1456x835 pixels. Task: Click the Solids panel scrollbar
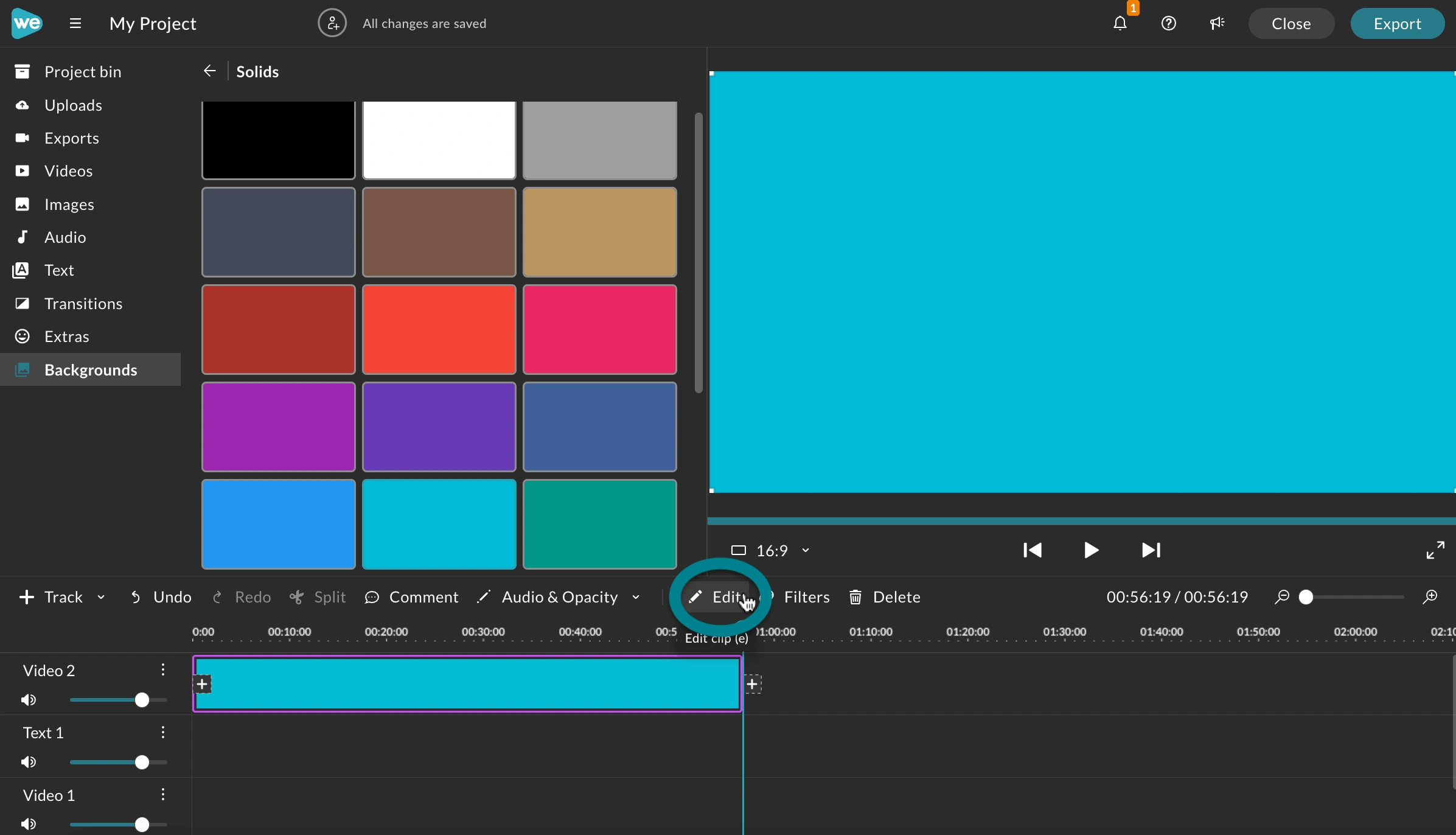coord(698,253)
